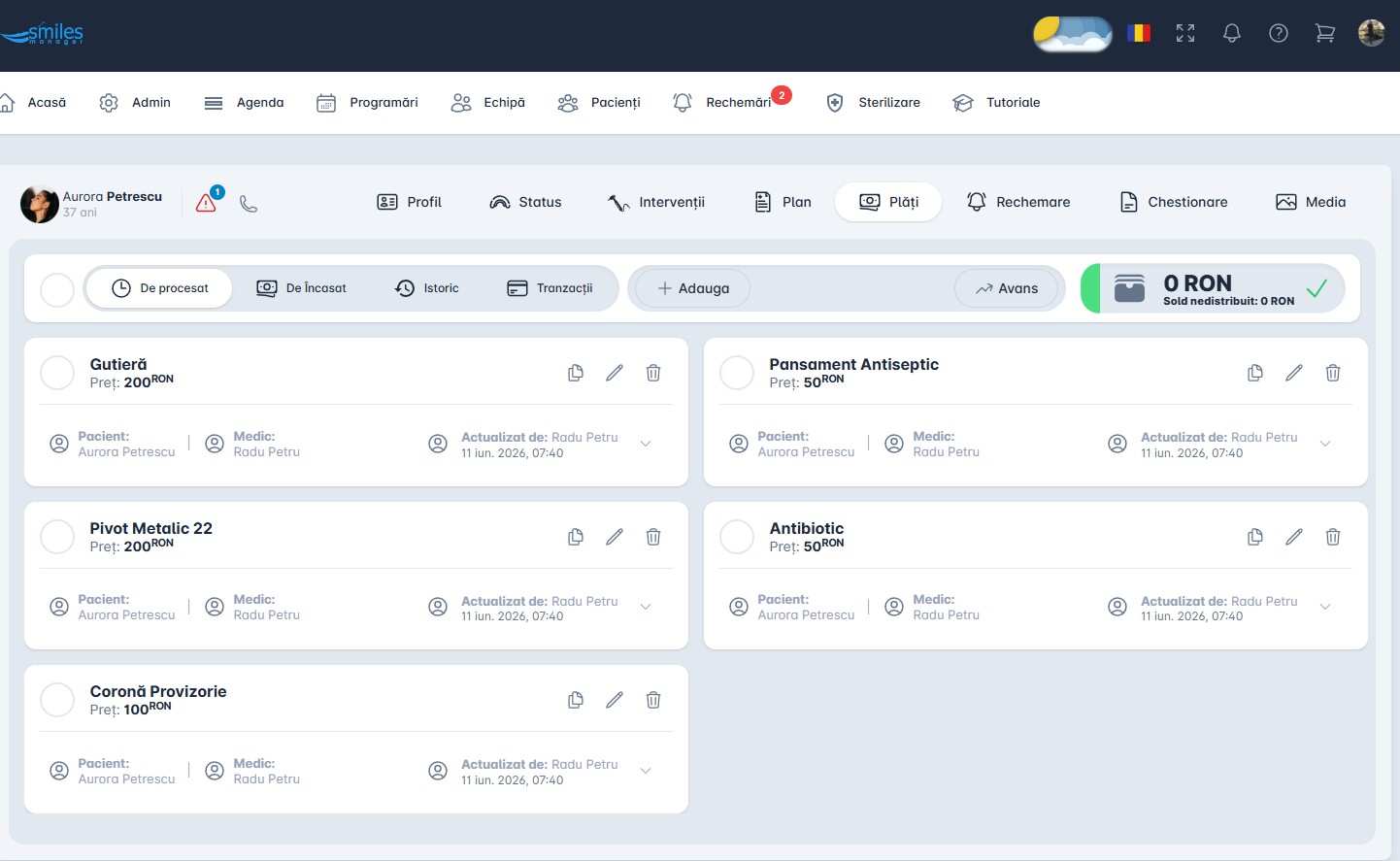
Task: Edit the Antibiotic item
Action: tap(1294, 537)
